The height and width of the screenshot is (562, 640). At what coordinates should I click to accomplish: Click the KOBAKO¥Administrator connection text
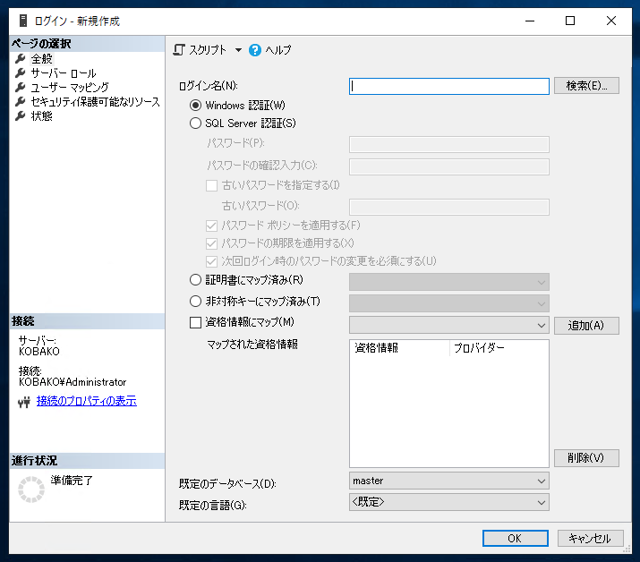[73, 382]
